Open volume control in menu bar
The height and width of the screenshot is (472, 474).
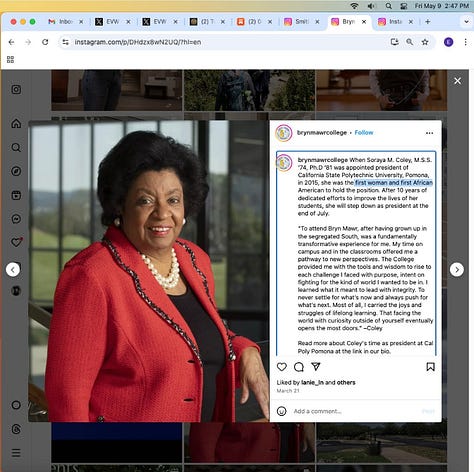click(371, 6)
